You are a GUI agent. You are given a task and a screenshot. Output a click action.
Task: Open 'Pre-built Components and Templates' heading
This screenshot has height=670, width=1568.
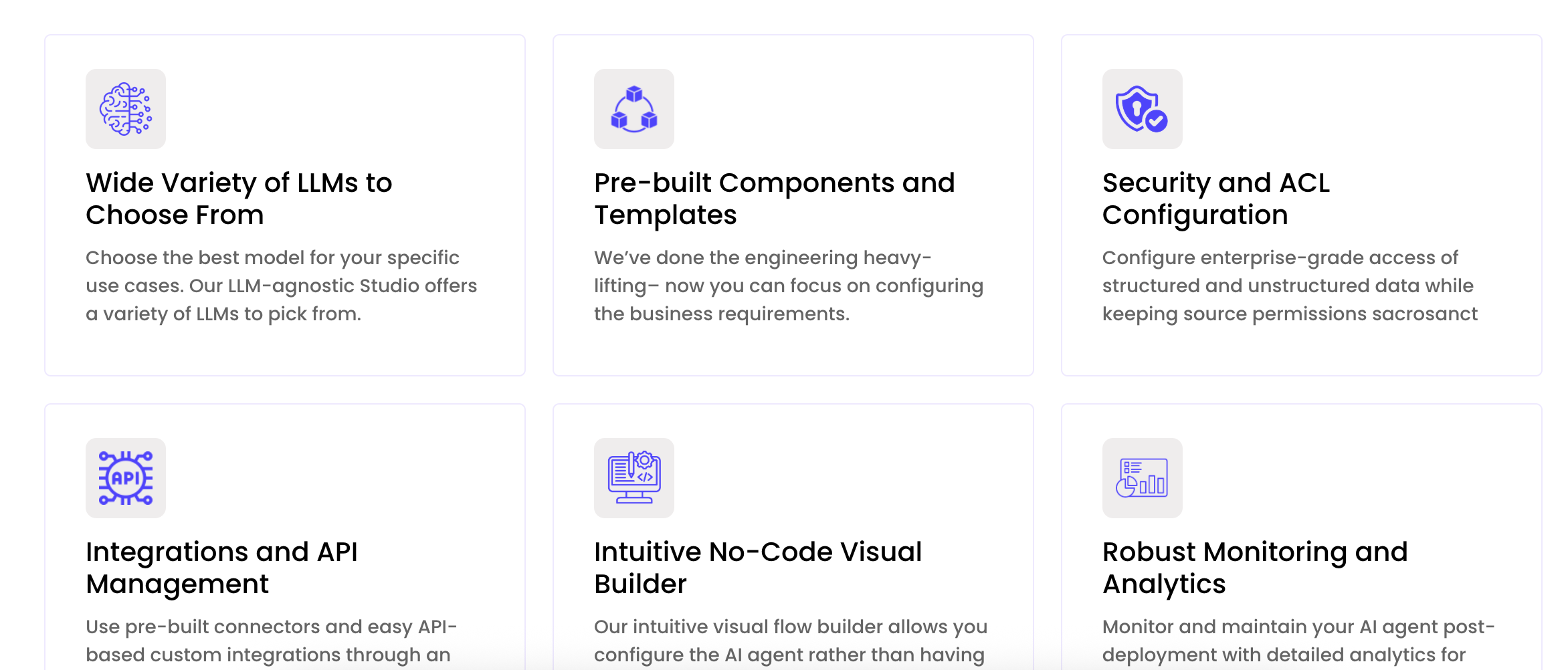pyautogui.click(x=774, y=199)
